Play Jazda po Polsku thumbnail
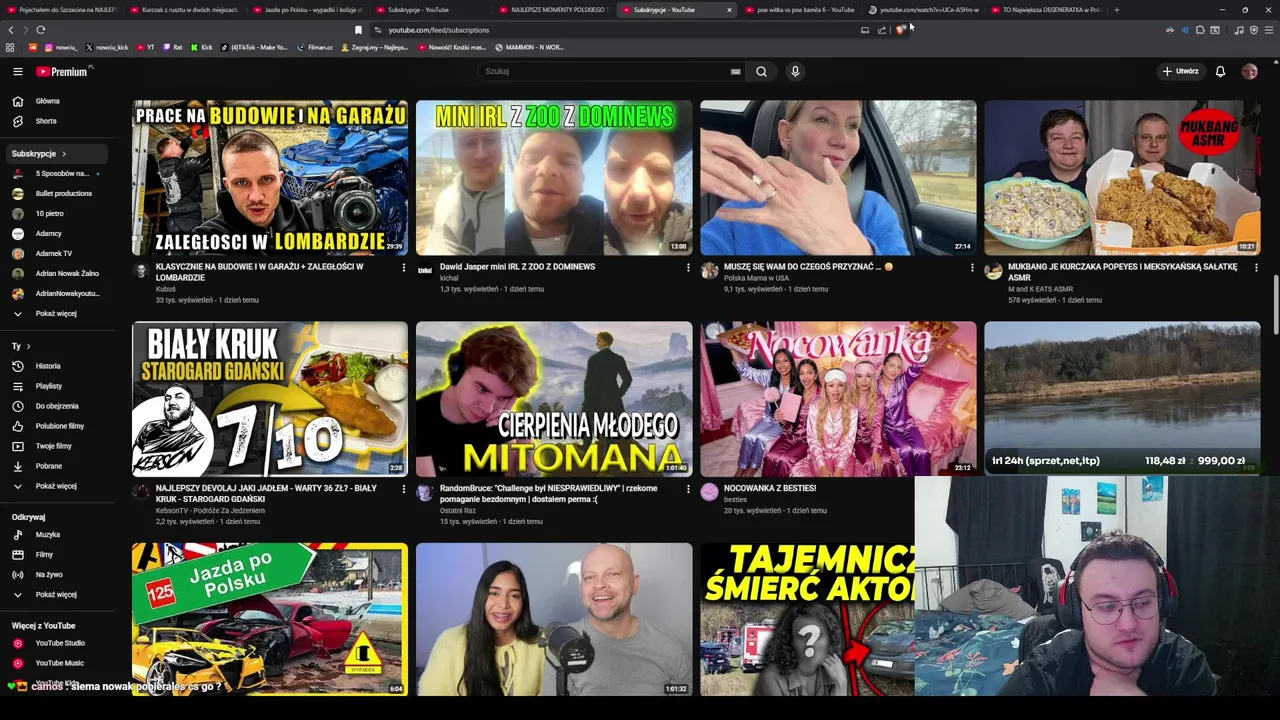 click(270, 619)
